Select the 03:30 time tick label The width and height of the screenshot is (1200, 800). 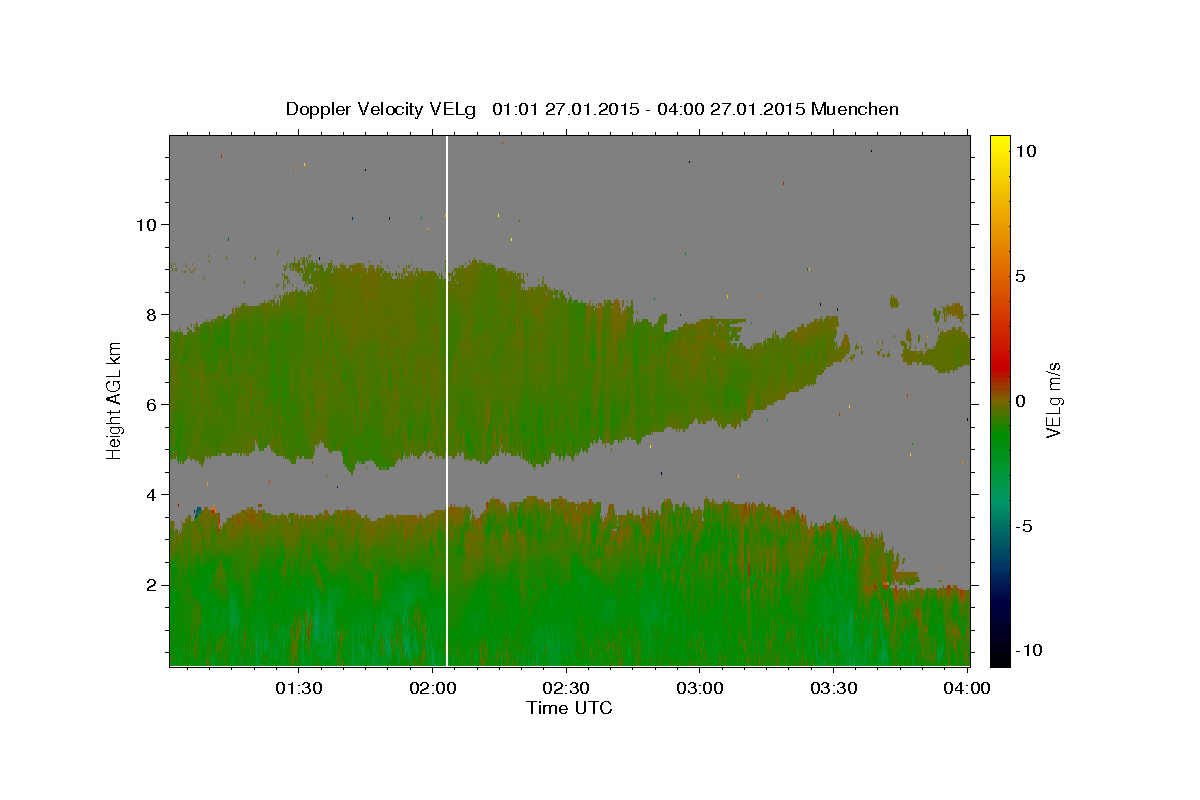pos(834,688)
